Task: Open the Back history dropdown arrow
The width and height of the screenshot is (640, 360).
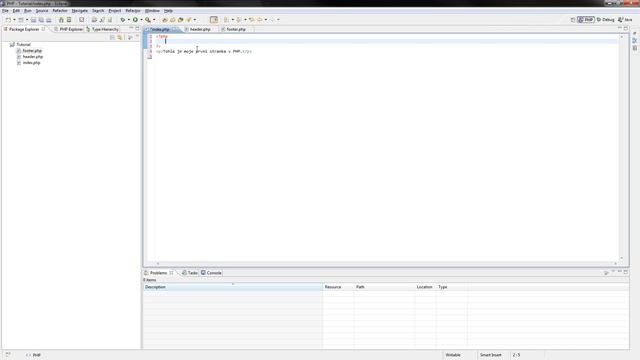Action: pos(266,20)
